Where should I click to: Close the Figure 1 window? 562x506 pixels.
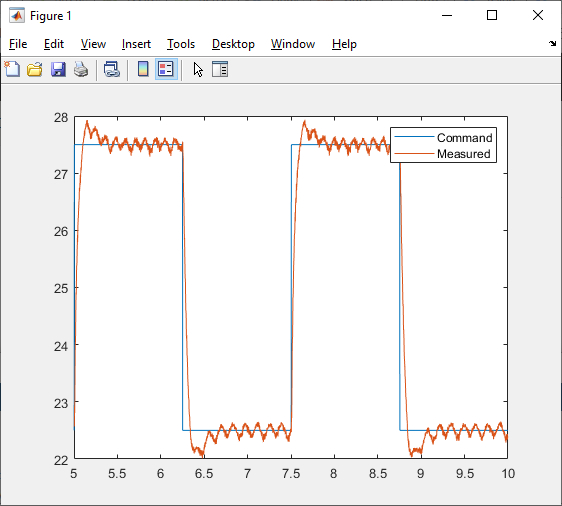(x=538, y=15)
